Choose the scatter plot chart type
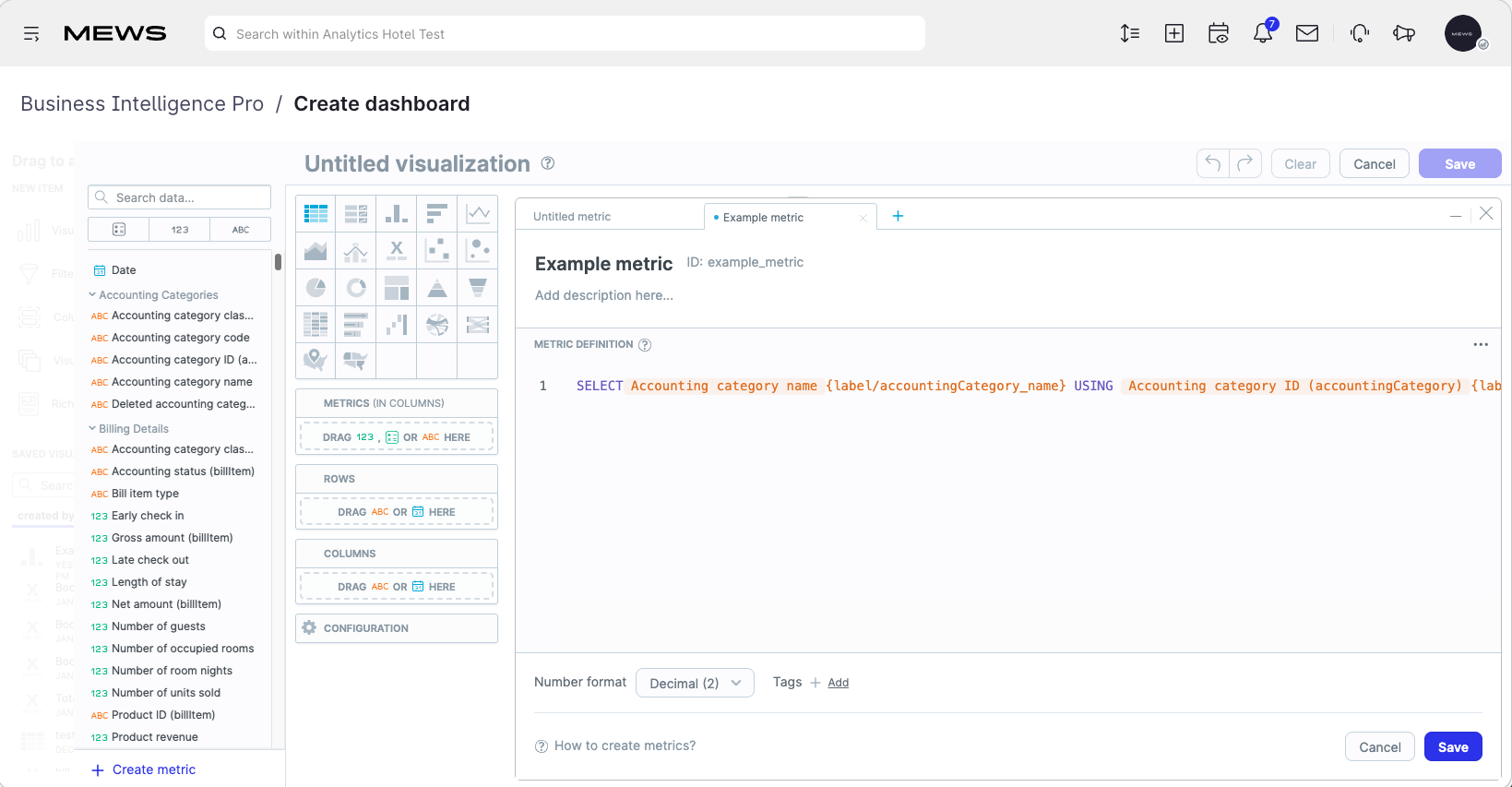Viewport: 1512px width, 787px height. click(x=437, y=251)
